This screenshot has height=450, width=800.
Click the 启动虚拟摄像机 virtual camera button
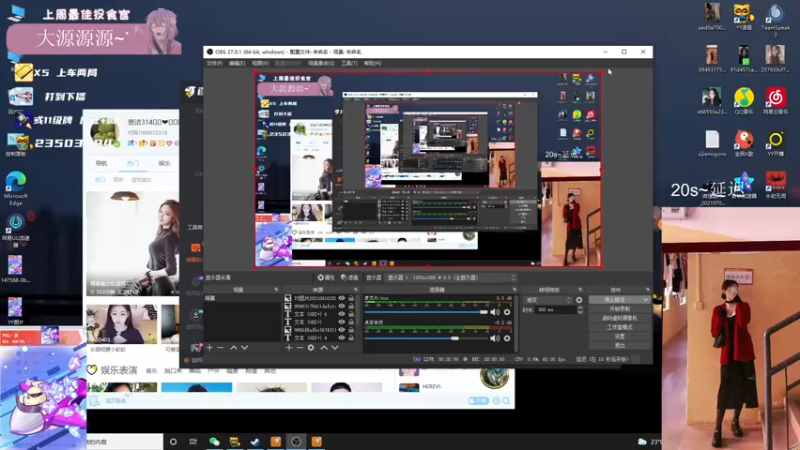pyautogui.click(x=620, y=318)
